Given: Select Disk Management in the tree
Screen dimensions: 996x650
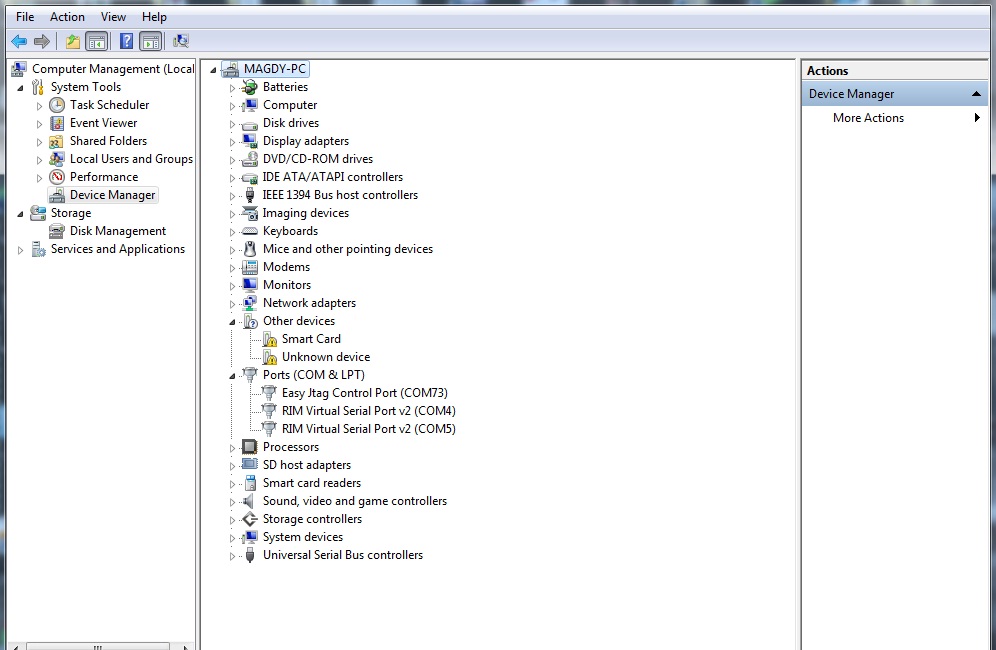Looking at the screenshot, I should [118, 231].
